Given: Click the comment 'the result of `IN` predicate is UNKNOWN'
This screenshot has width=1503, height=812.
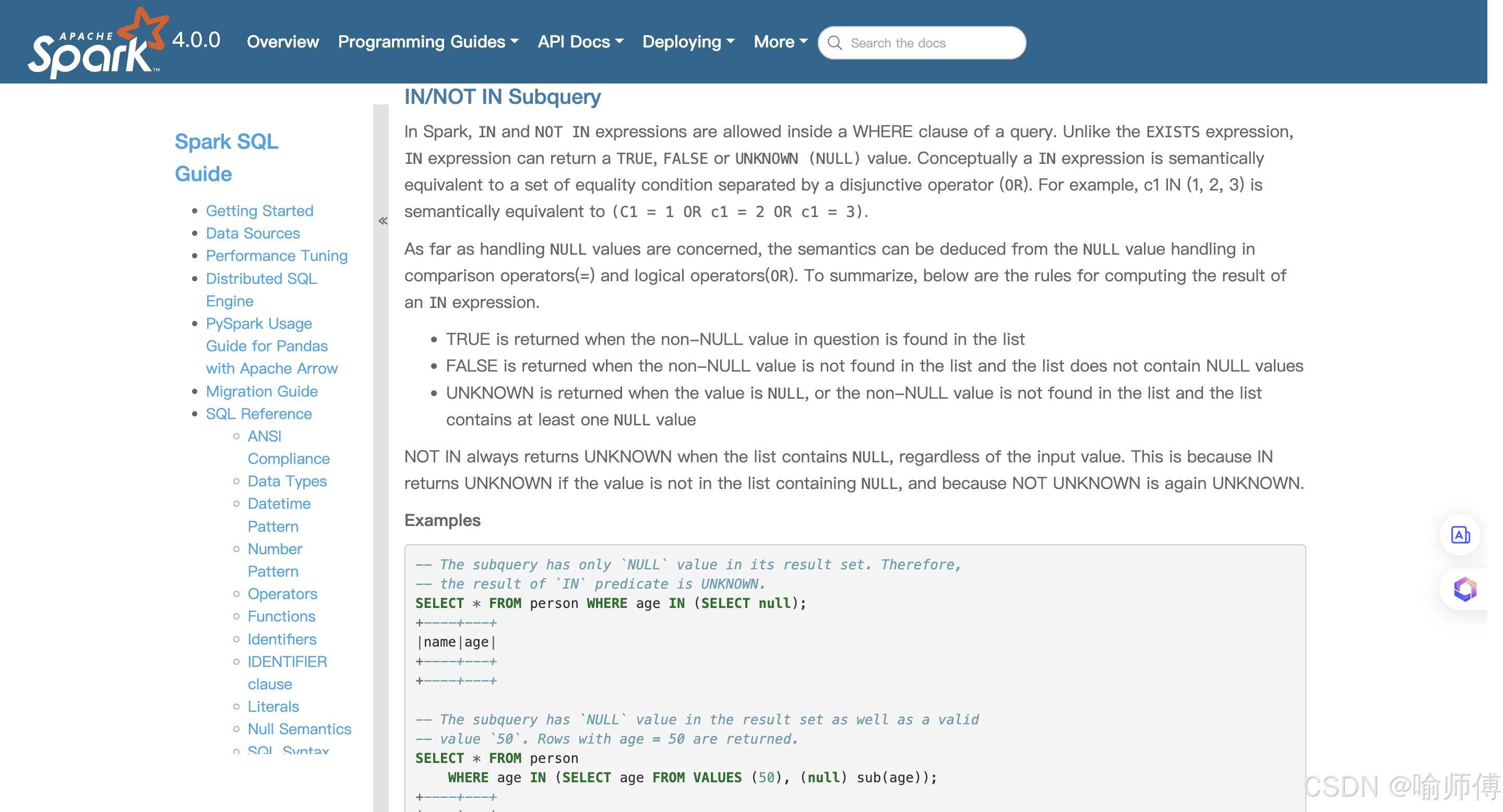Looking at the screenshot, I should (589, 584).
